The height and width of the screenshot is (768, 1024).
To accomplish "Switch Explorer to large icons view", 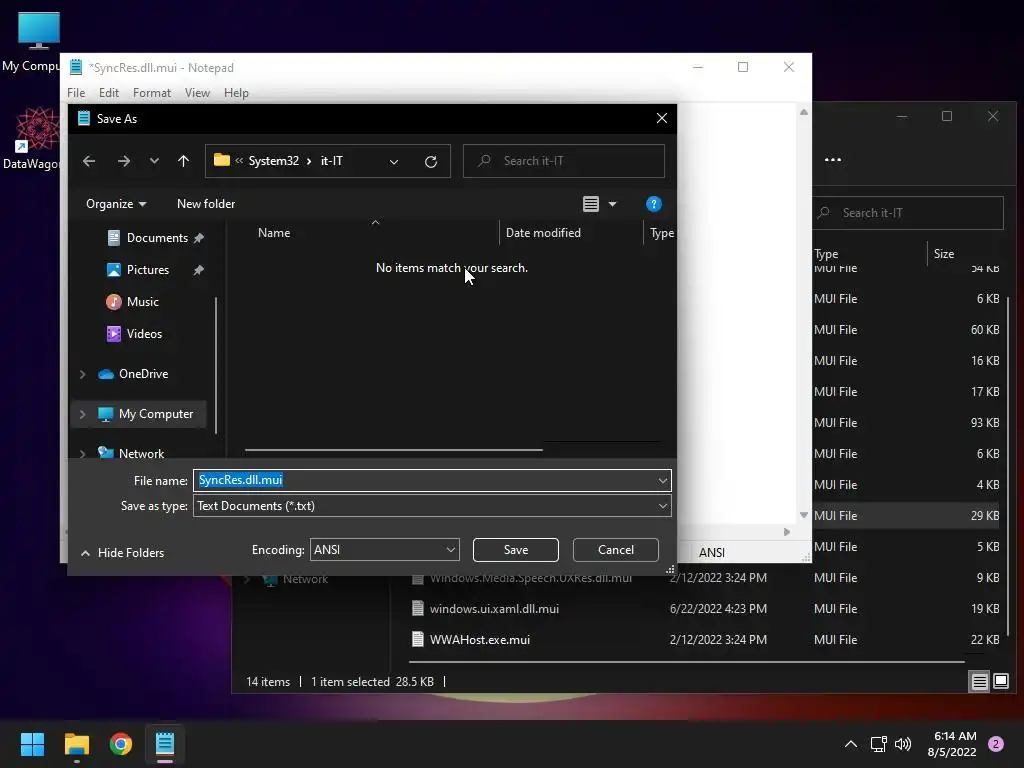I will (1001, 682).
